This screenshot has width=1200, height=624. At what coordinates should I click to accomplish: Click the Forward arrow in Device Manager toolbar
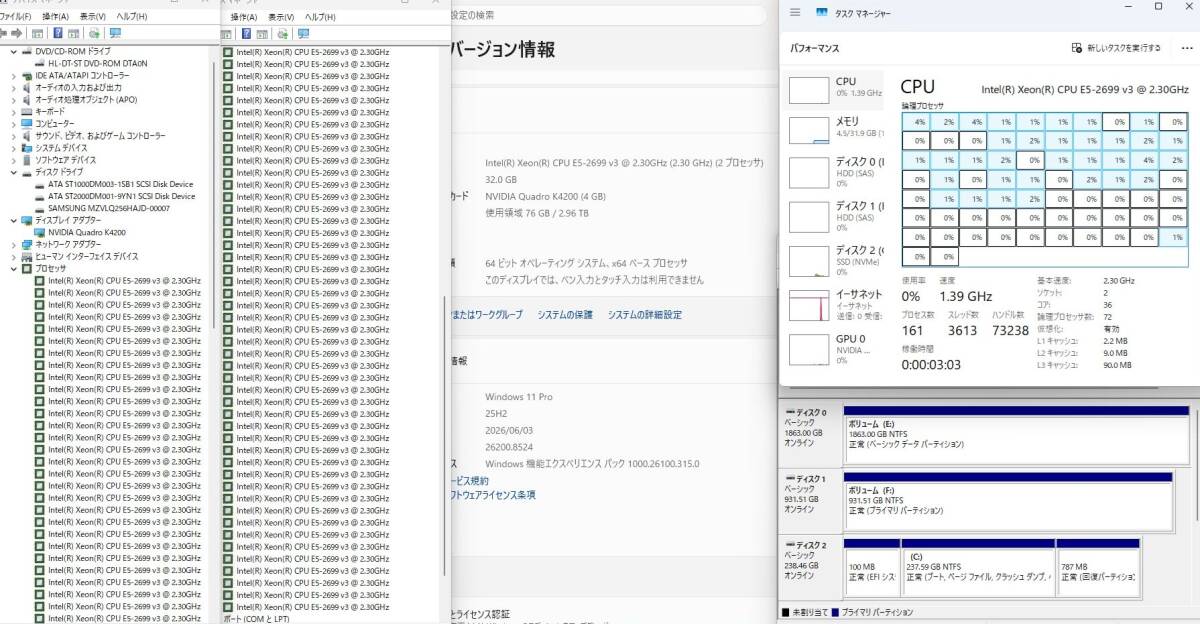17,33
